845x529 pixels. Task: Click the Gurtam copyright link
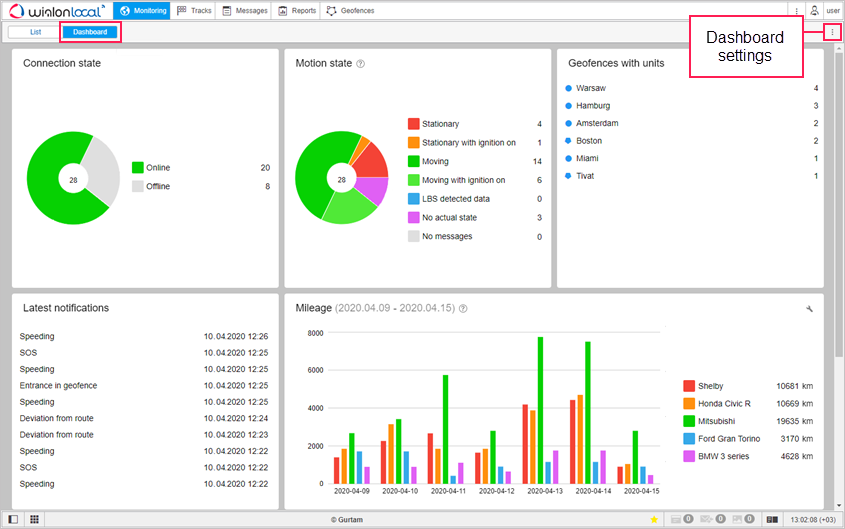(347, 520)
